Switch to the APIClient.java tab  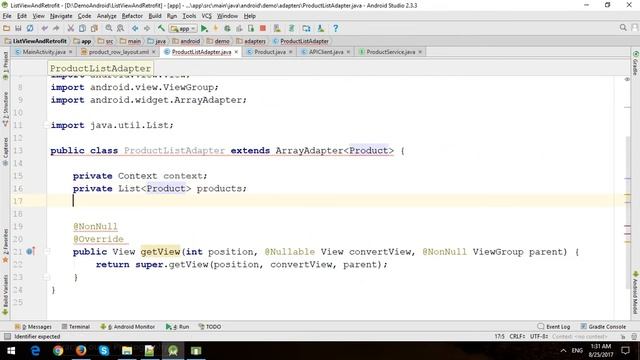coord(325,52)
